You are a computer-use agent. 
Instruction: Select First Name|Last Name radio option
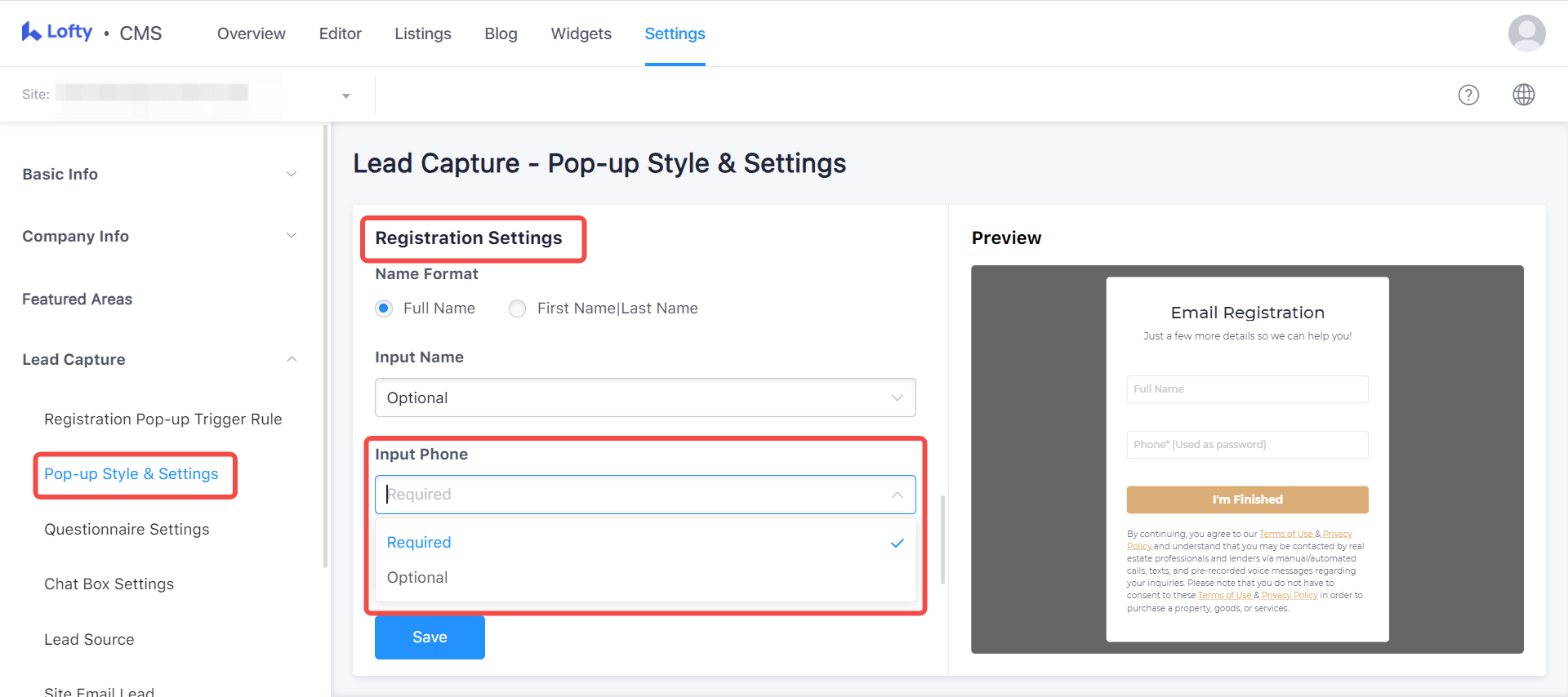[x=517, y=309]
